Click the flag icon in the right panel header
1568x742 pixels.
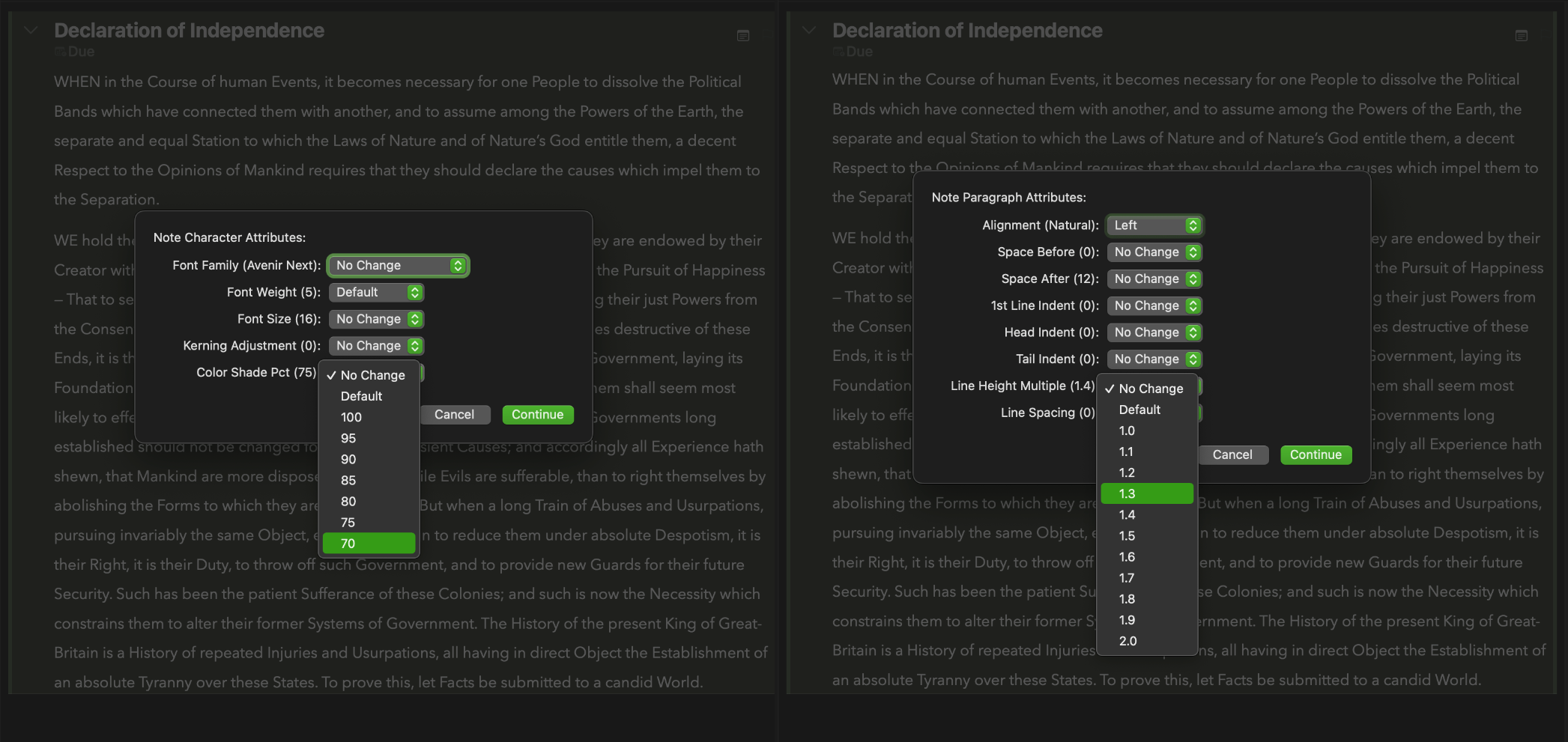(1546, 35)
